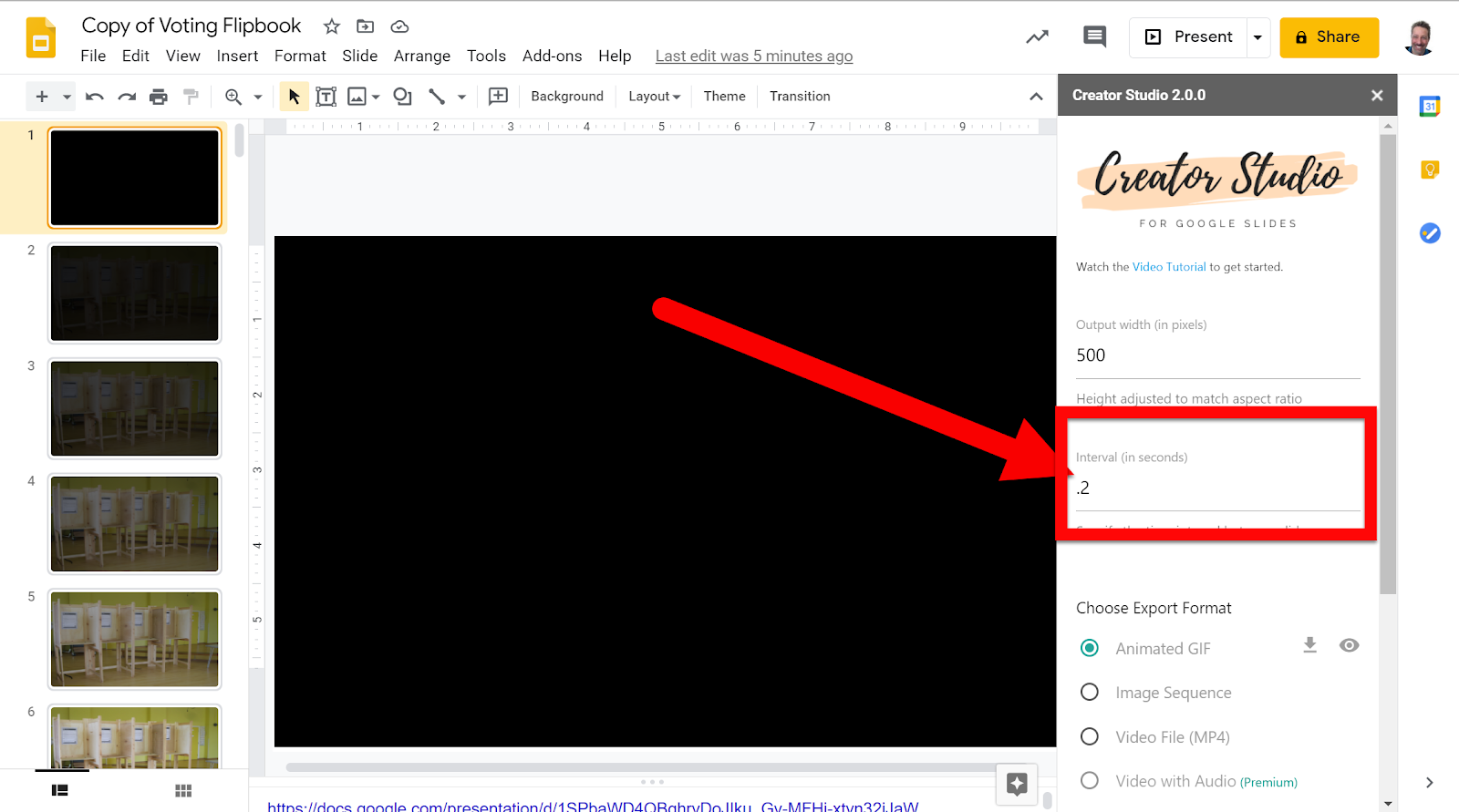
Task: Click the Move to folder icon
Action: (x=366, y=26)
